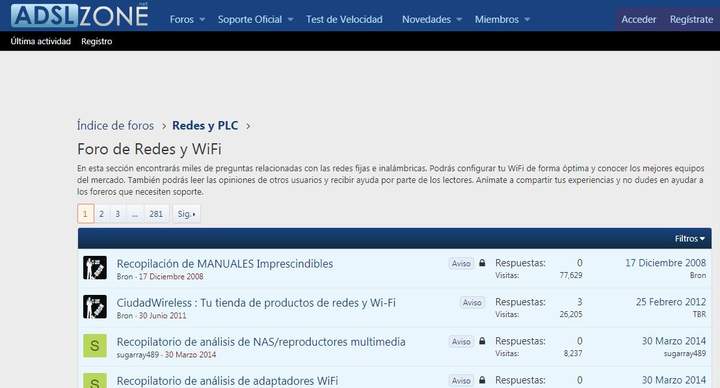Click Aviso label on CiudadWireless thread
This screenshot has width=720, height=388.
click(x=472, y=302)
